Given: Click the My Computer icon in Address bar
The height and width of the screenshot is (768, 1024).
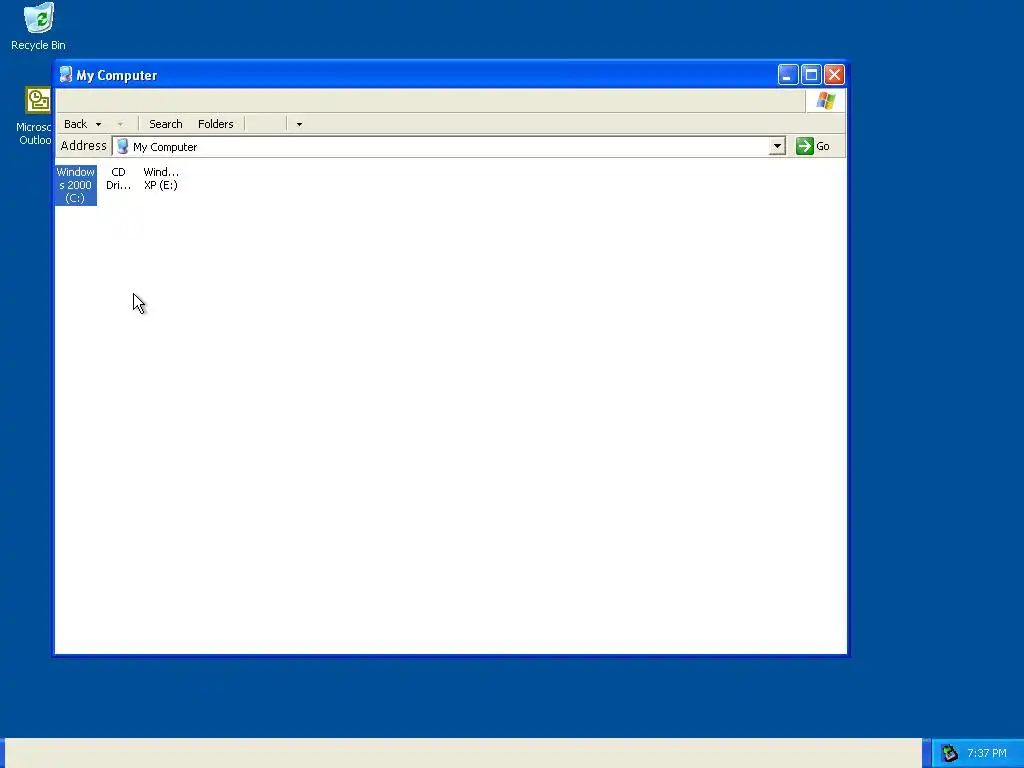Looking at the screenshot, I should click(x=122, y=146).
